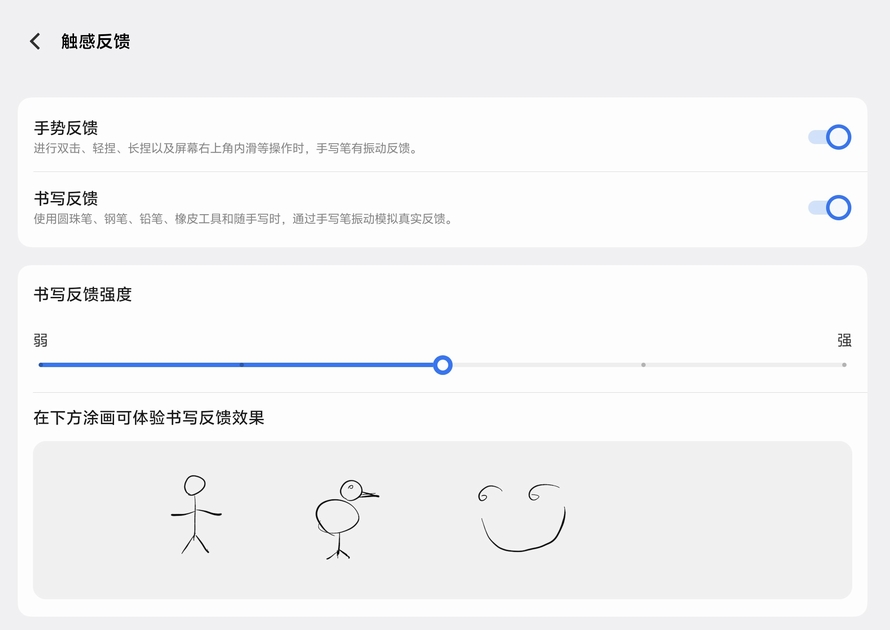
Task: Click the 书写反馈强度 heading
Action: (x=83, y=295)
